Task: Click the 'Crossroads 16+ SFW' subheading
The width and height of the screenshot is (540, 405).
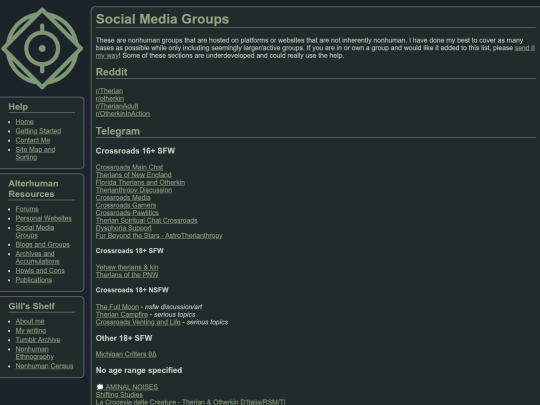Action: coord(135,151)
